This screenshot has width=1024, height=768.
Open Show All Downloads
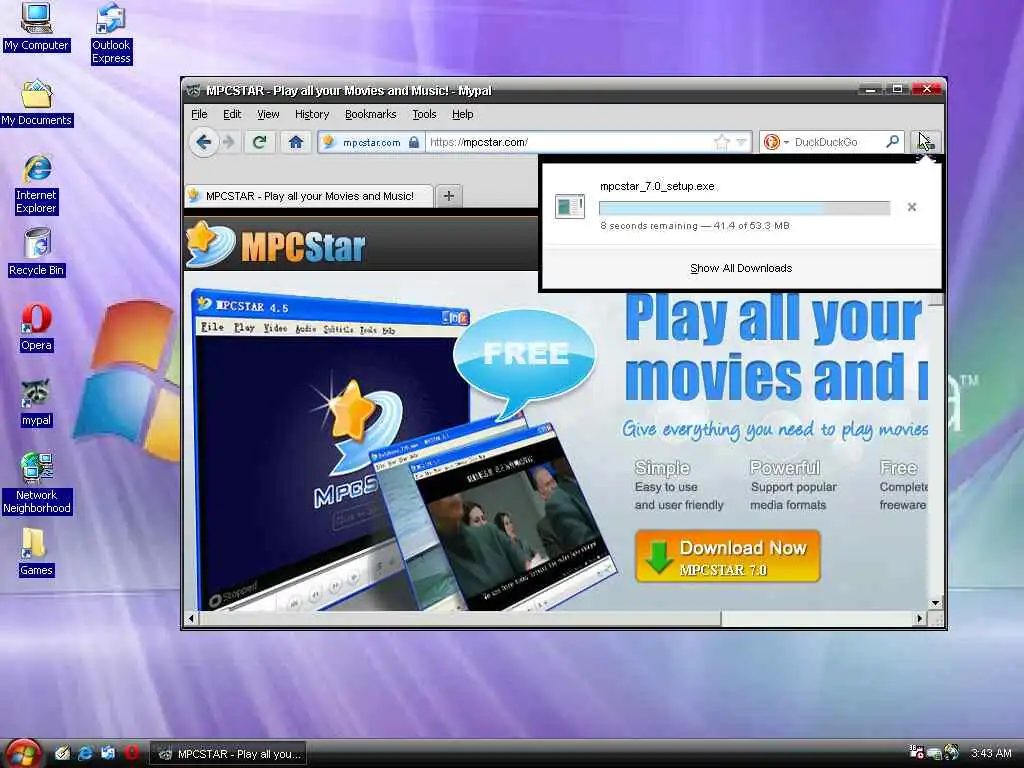(741, 268)
